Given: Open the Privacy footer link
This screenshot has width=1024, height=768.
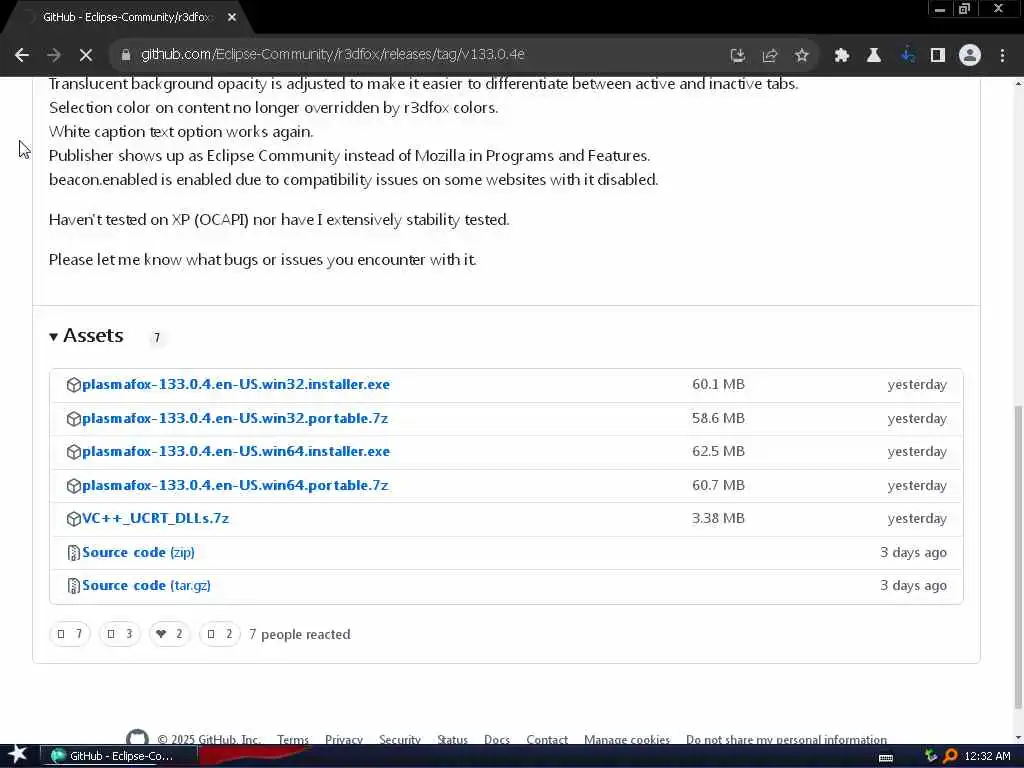Looking at the screenshot, I should [344, 739].
